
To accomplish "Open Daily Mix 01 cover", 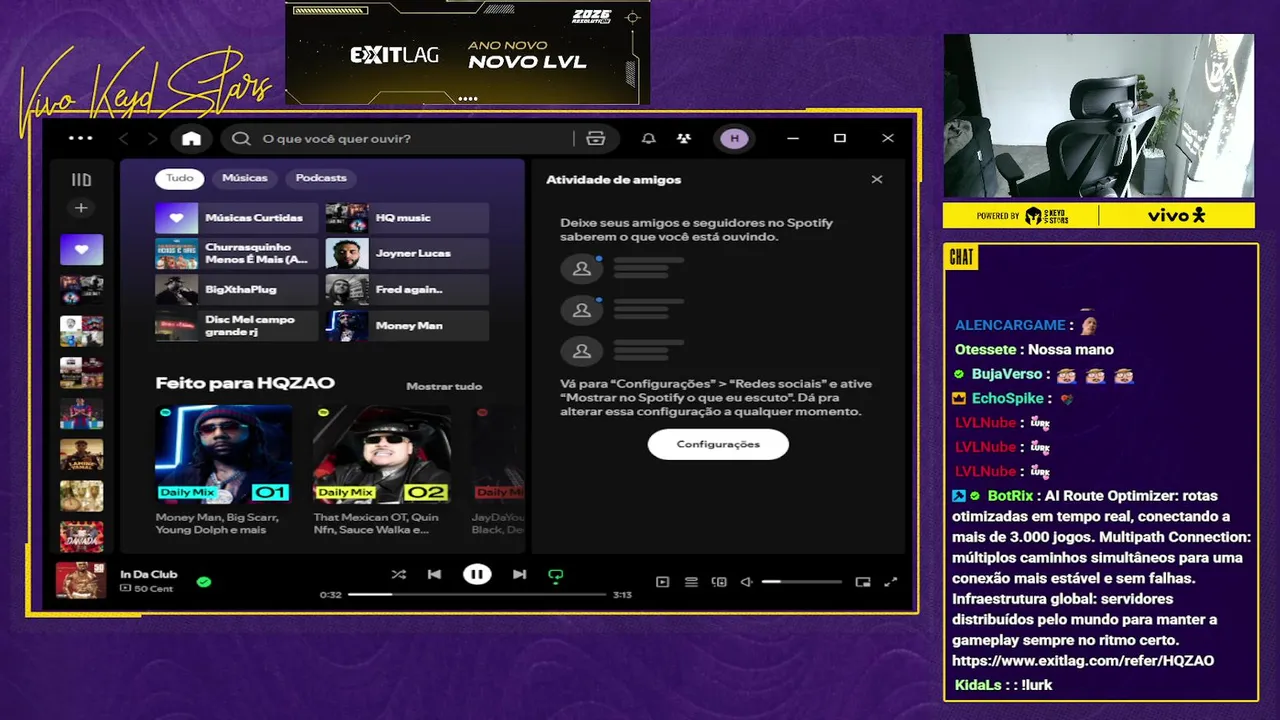I will [x=224, y=453].
